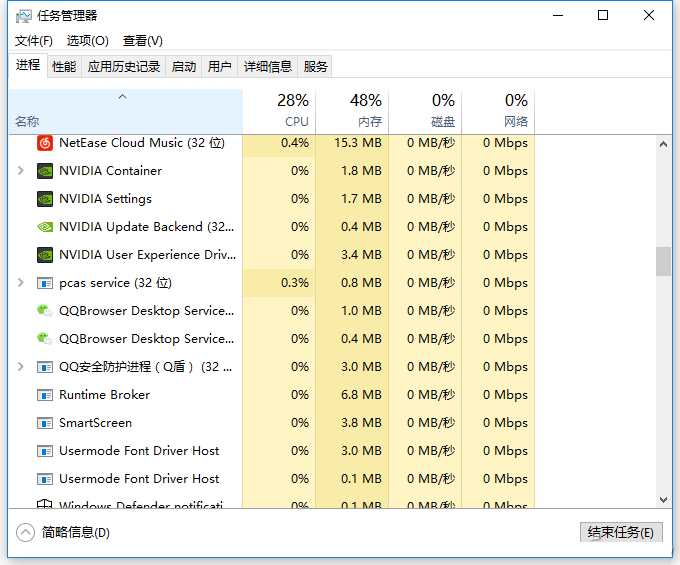680x565 pixels.
Task: Click the 结束任务(E) button
Action: 620,532
